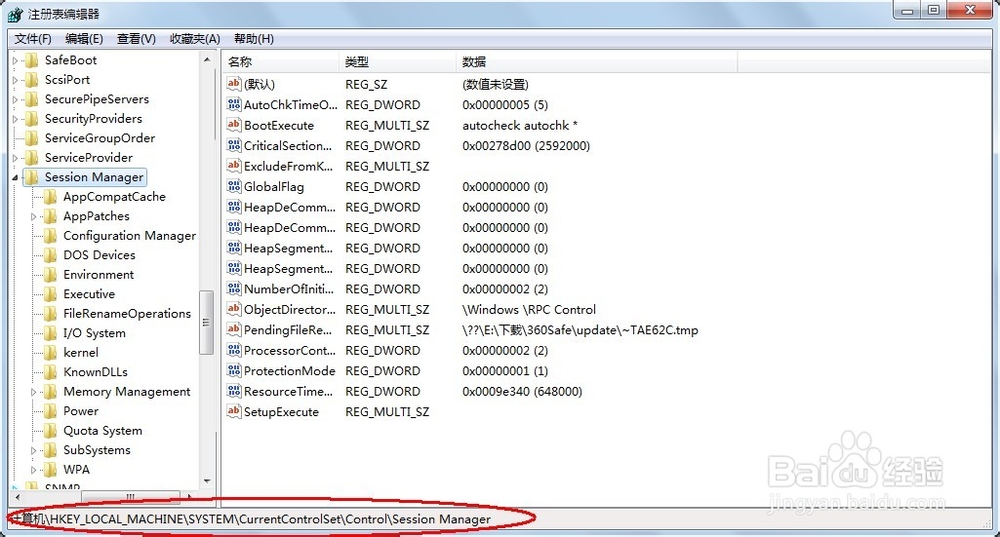Click the Executive folder icon
This screenshot has width=1000, height=537.
pos(50,294)
